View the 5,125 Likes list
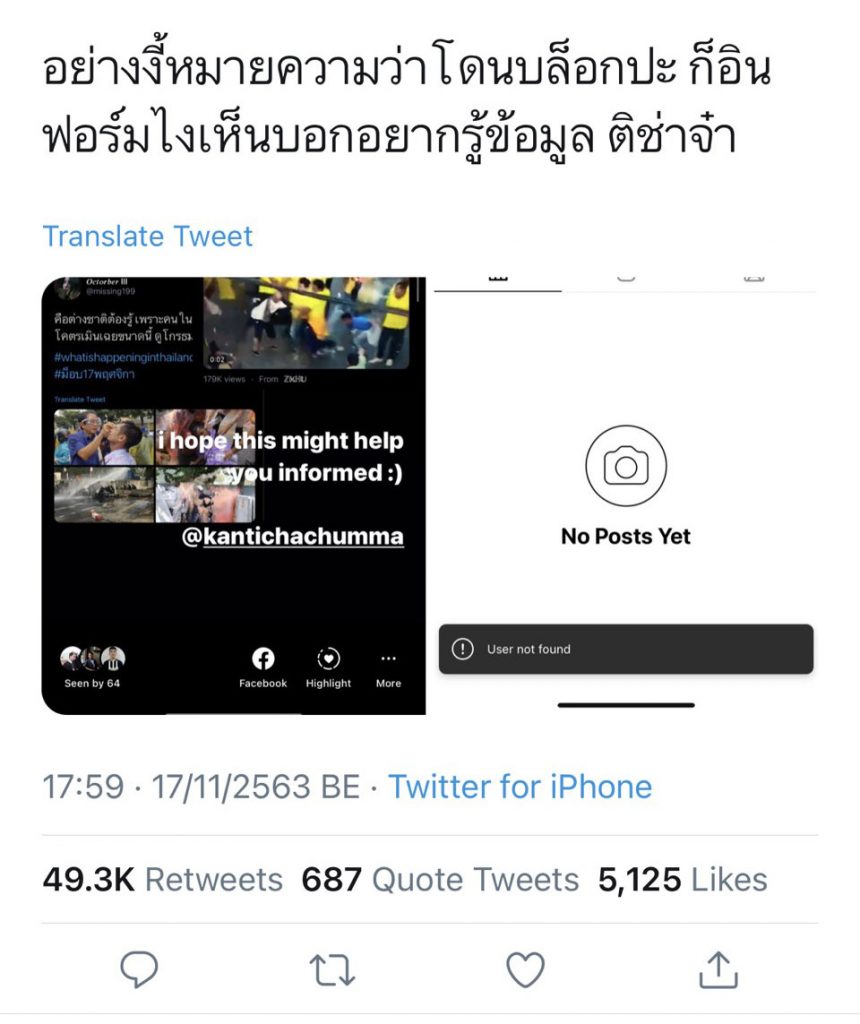The height and width of the screenshot is (1024, 860). pos(682,879)
